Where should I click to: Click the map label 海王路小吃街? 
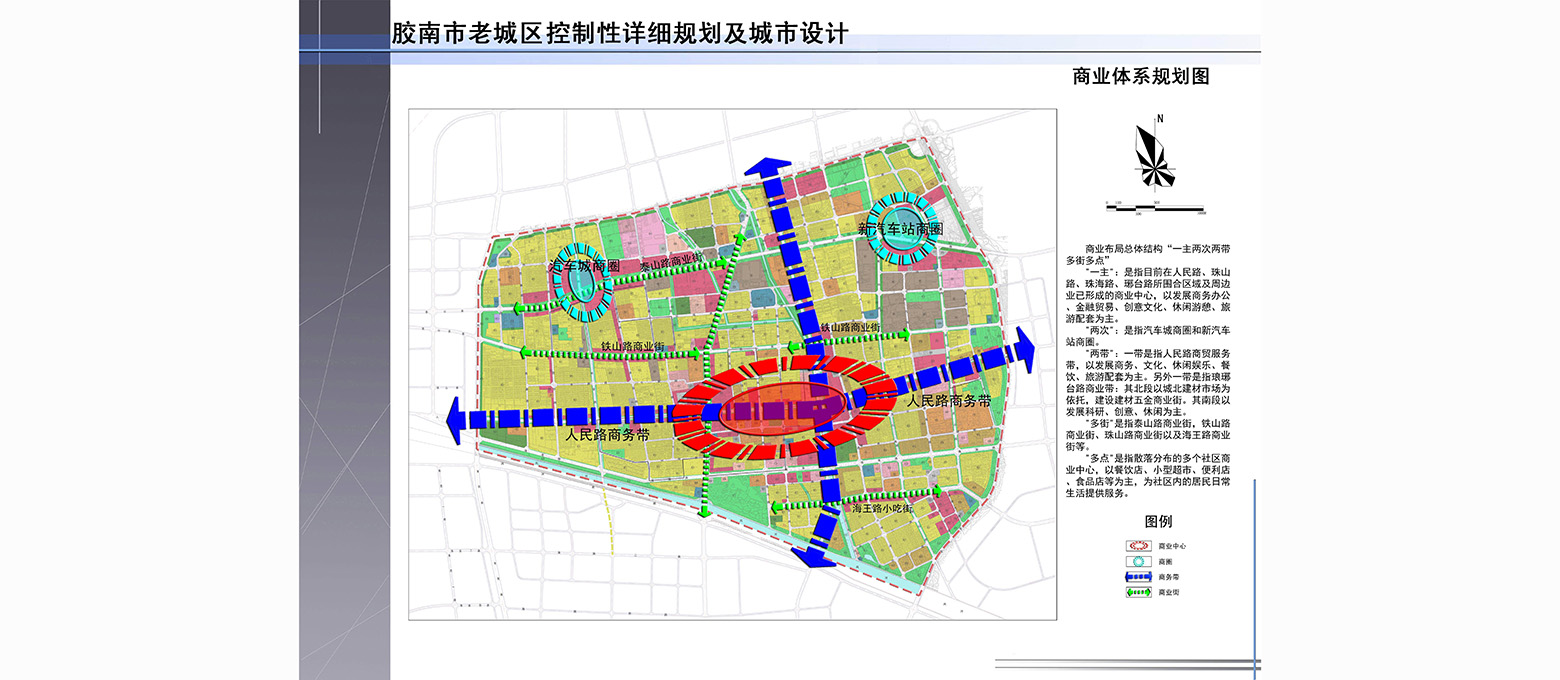pos(884,509)
